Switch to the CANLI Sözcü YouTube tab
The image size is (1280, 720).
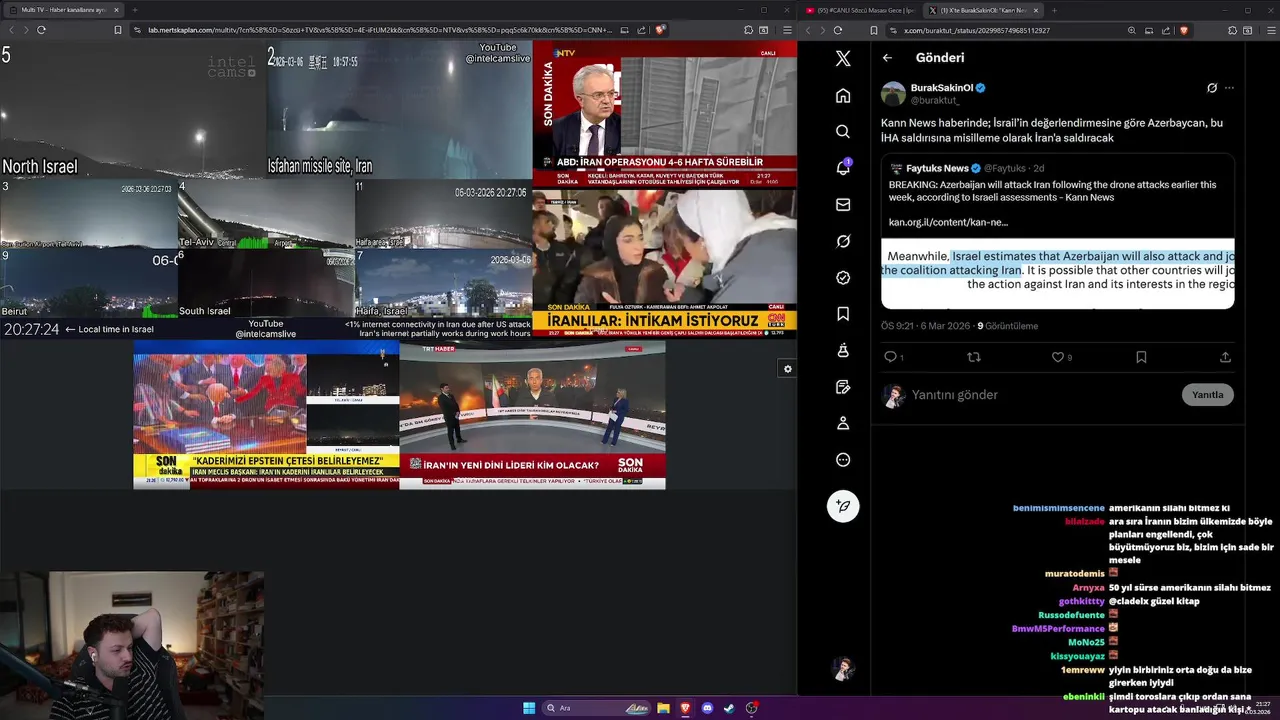point(860,10)
